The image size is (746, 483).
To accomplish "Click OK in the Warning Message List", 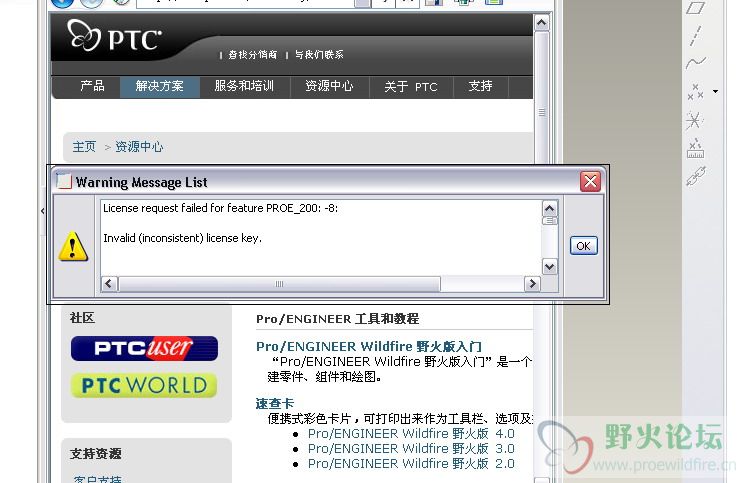I will pos(583,246).
